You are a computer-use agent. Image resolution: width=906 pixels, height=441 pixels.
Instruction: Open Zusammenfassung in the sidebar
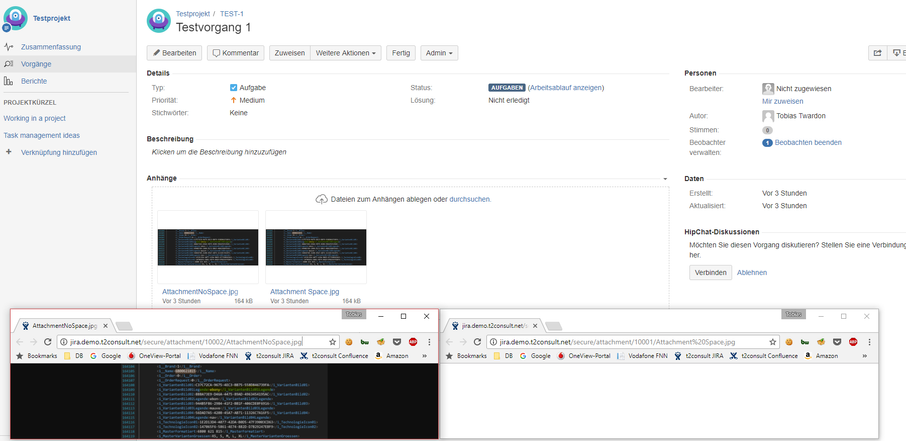pos(51,47)
